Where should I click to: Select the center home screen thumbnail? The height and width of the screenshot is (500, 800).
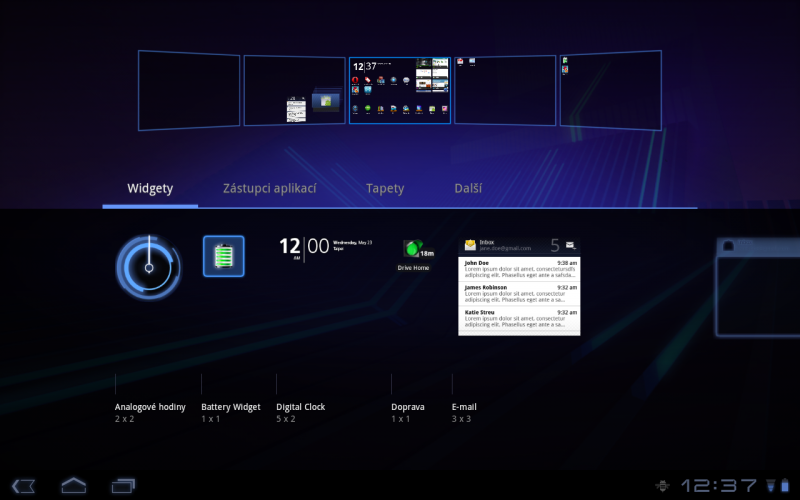[399, 89]
